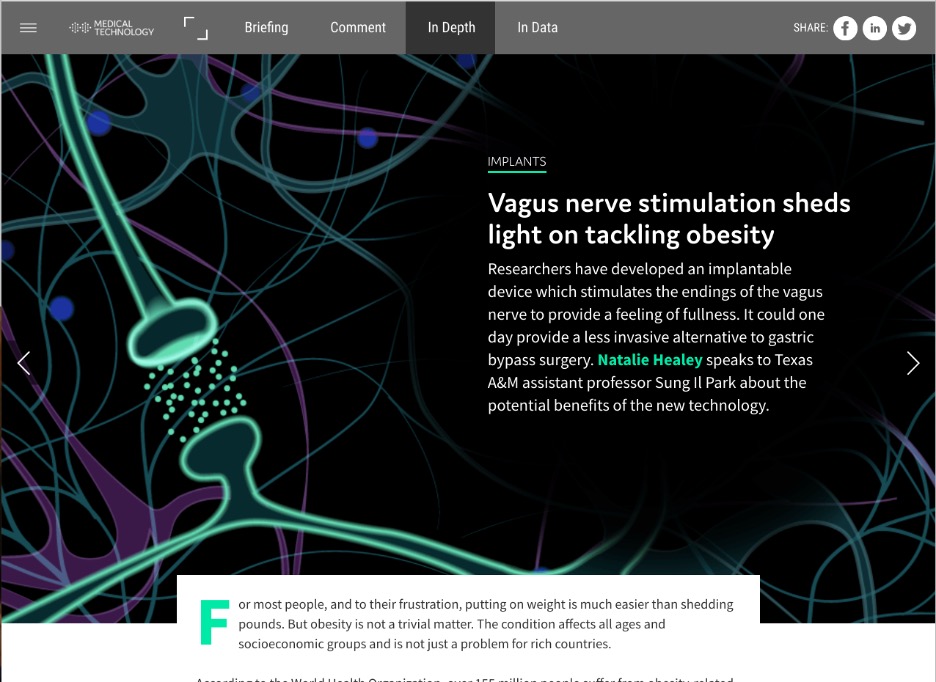Click intro text 'Researchers have developed an implantable'
This screenshot has width=936, height=682.
(x=639, y=269)
